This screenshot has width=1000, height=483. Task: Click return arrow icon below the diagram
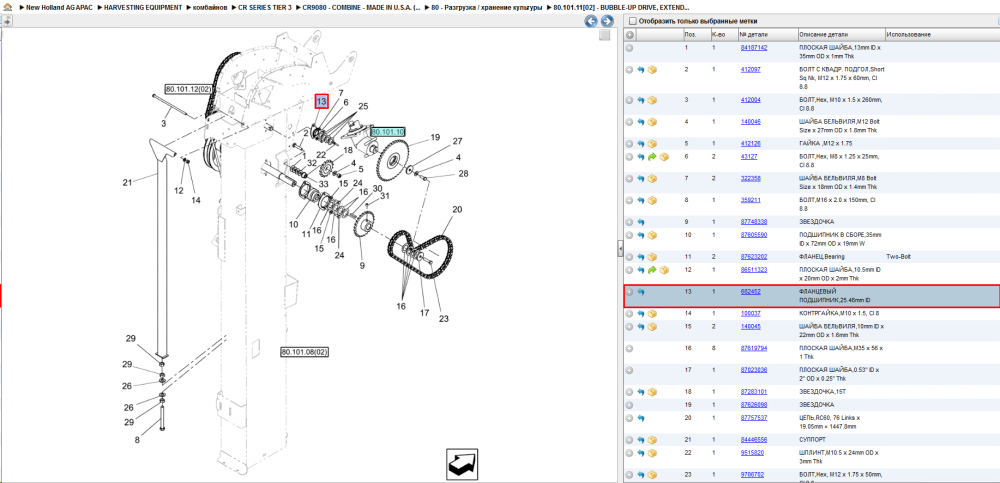(462, 463)
